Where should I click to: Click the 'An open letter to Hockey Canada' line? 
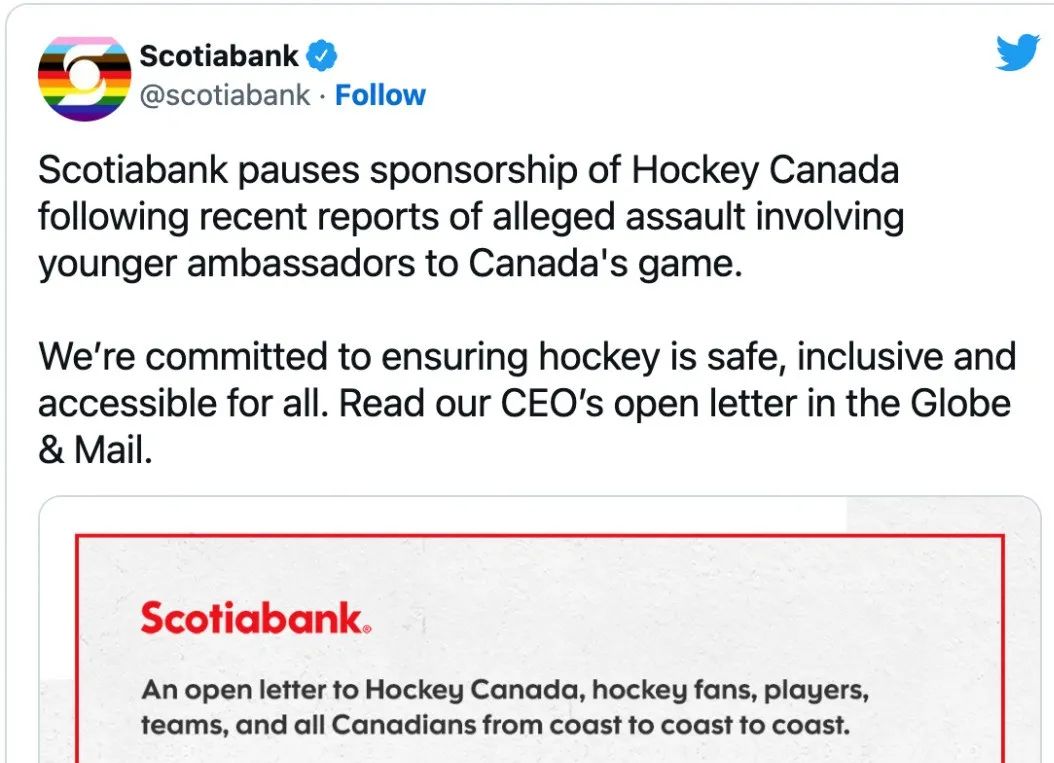(505, 690)
